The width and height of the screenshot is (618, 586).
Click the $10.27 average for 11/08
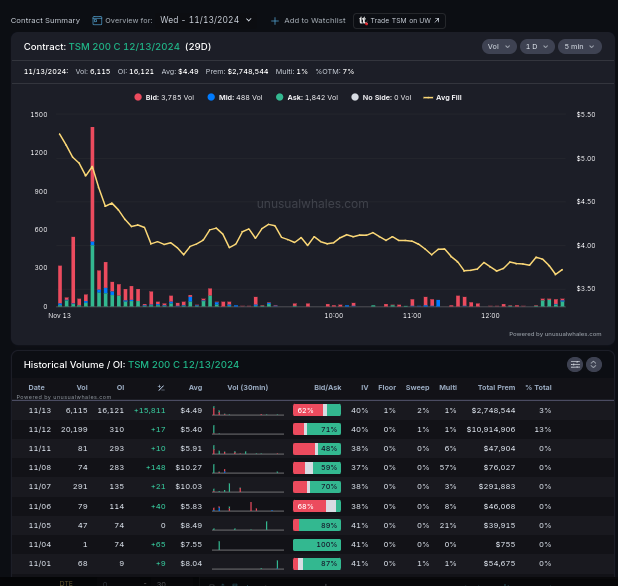point(189,467)
